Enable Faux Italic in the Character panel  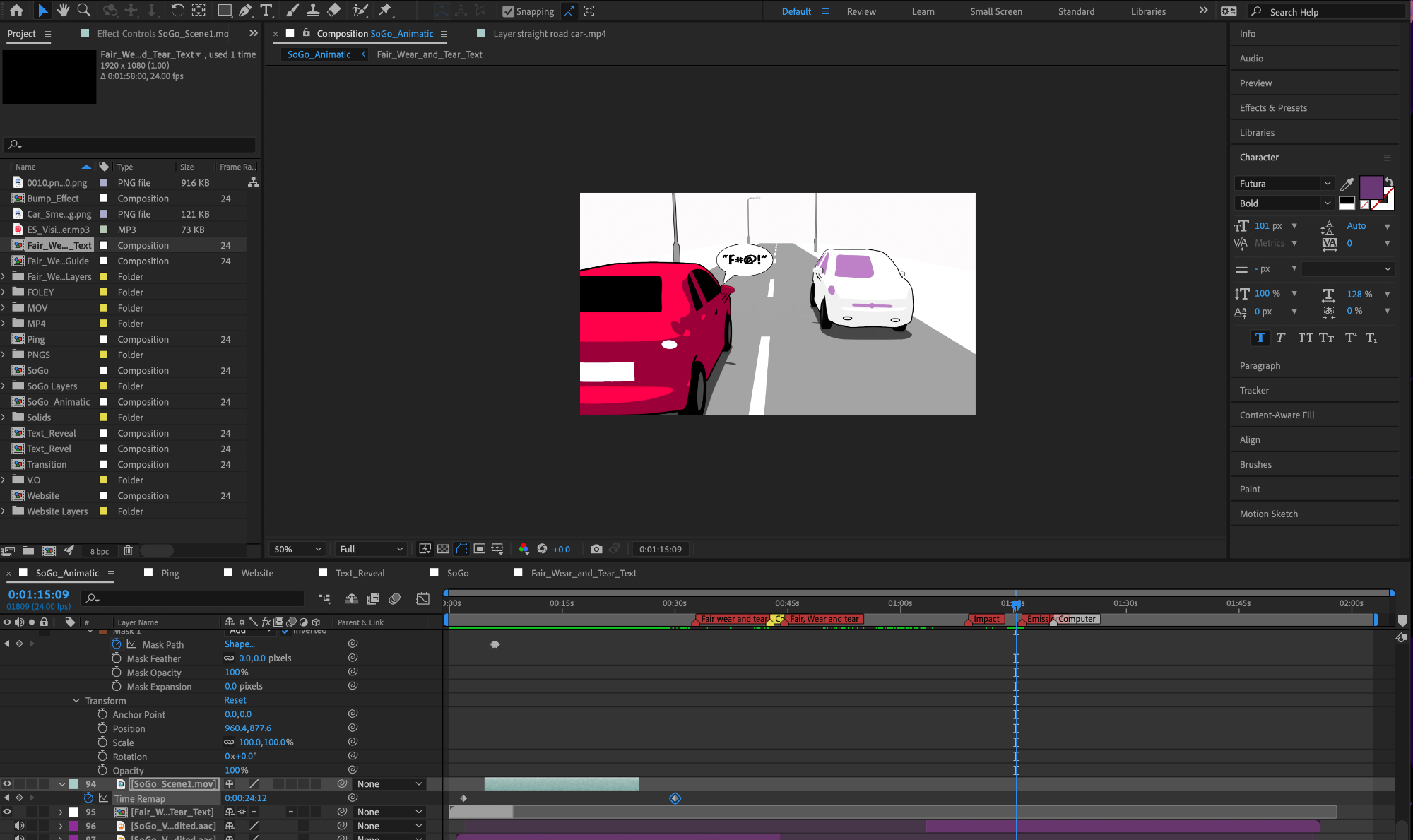[x=1280, y=338]
